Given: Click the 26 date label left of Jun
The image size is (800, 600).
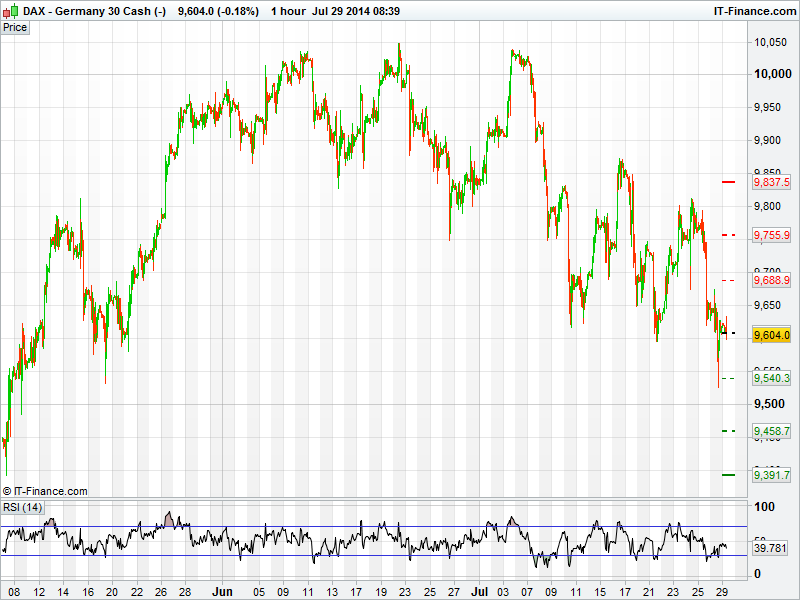Looking at the screenshot, I should click(x=161, y=592).
